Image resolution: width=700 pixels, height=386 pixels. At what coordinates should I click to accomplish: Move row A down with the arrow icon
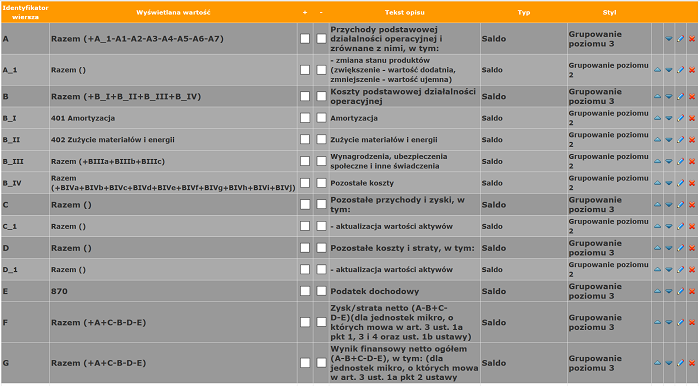pyautogui.click(x=669, y=39)
